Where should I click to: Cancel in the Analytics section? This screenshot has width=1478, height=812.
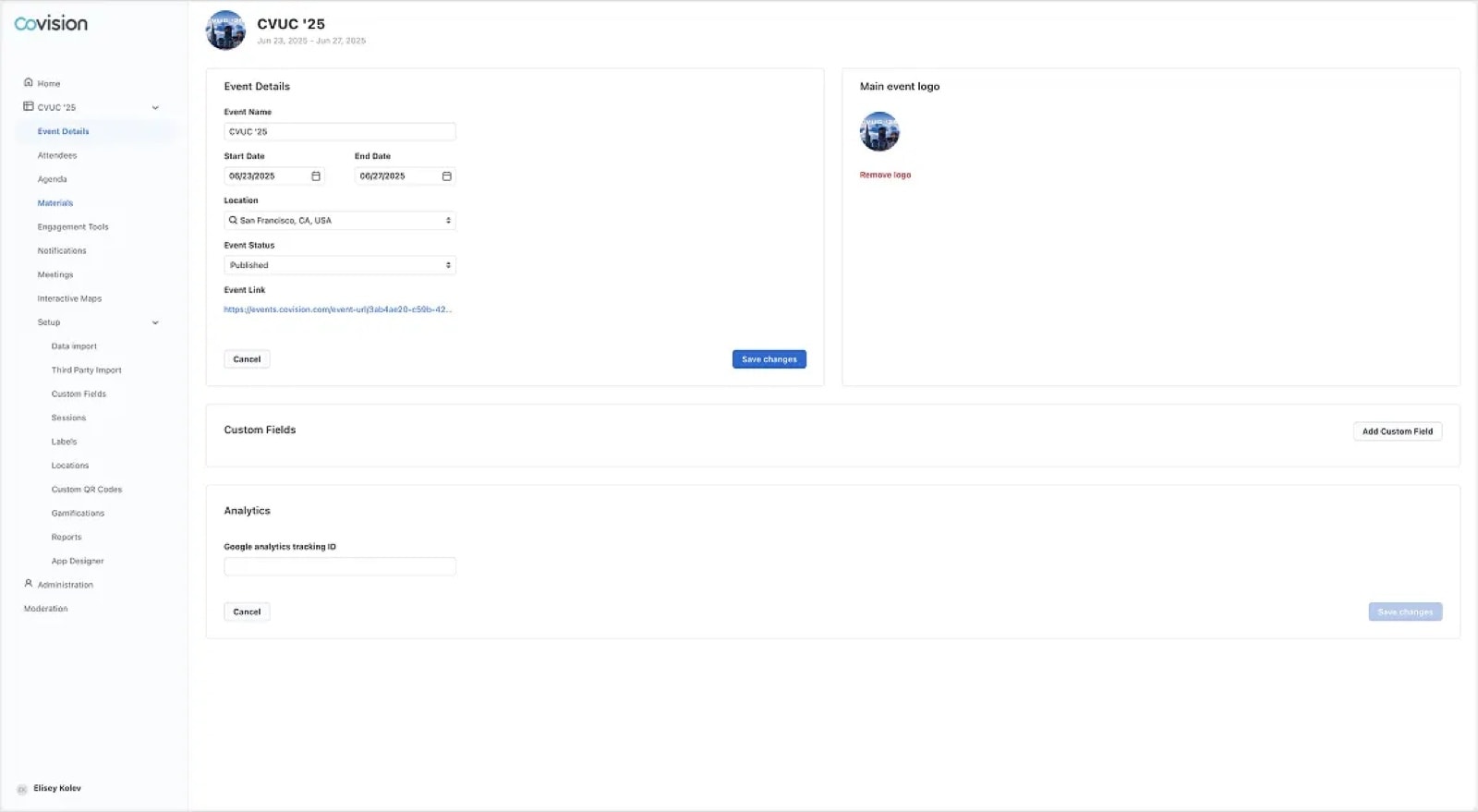[247, 612]
